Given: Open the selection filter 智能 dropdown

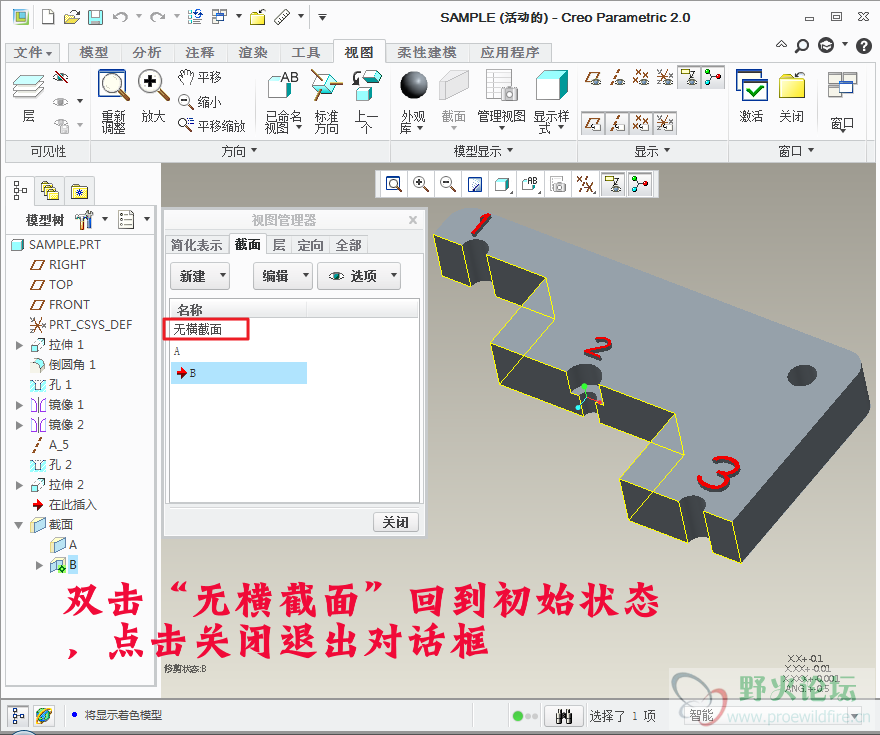Looking at the screenshot, I should tap(854, 716).
